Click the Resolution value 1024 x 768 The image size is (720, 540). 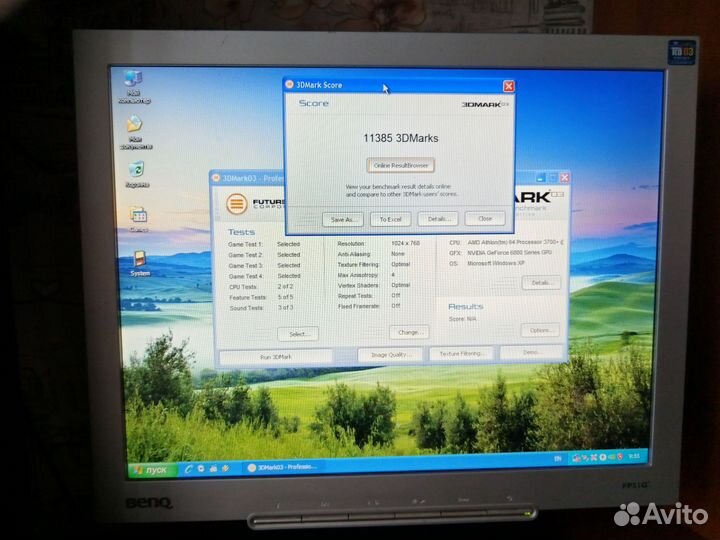pos(405,243)
